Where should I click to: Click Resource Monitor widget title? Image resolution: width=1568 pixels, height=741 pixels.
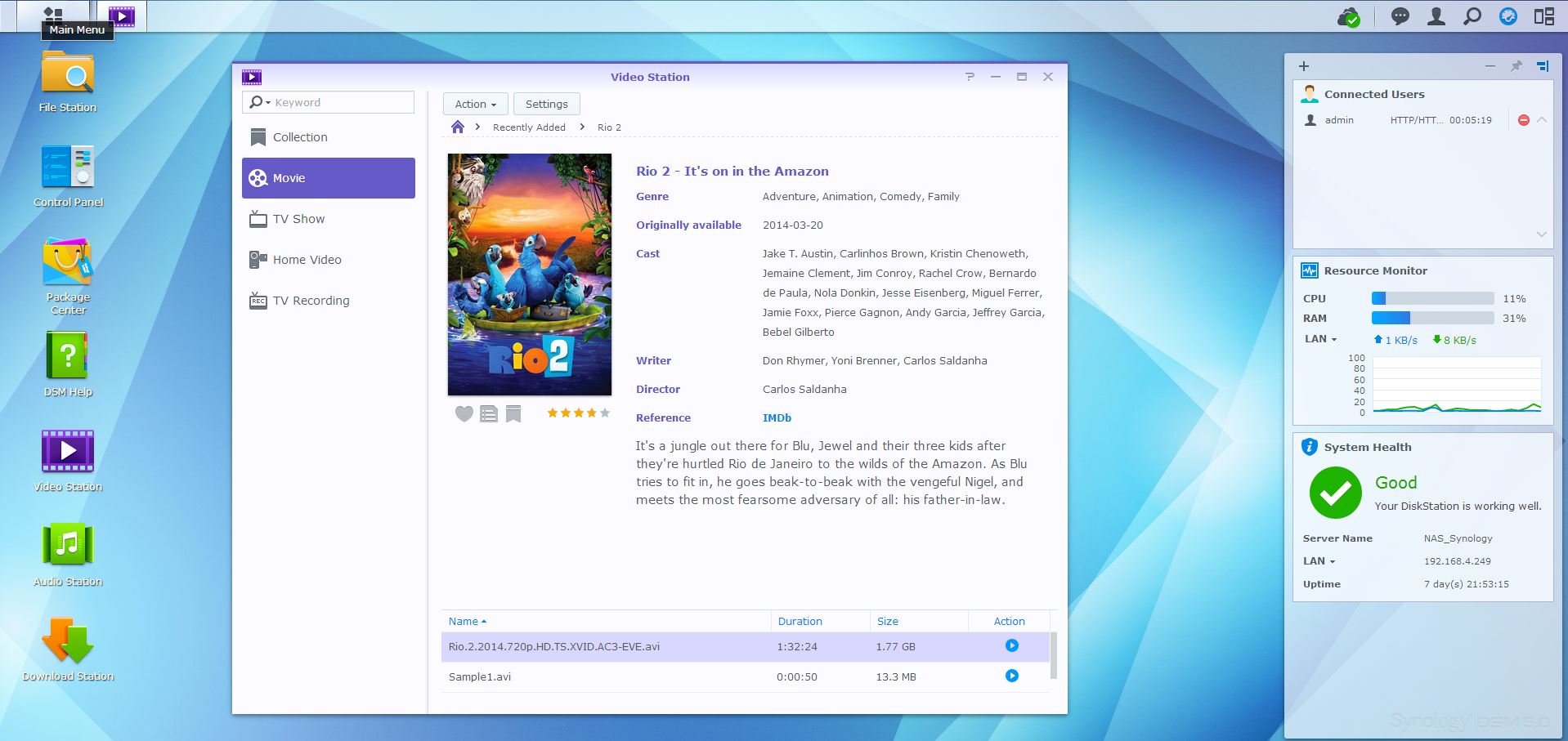(1376, 270)
